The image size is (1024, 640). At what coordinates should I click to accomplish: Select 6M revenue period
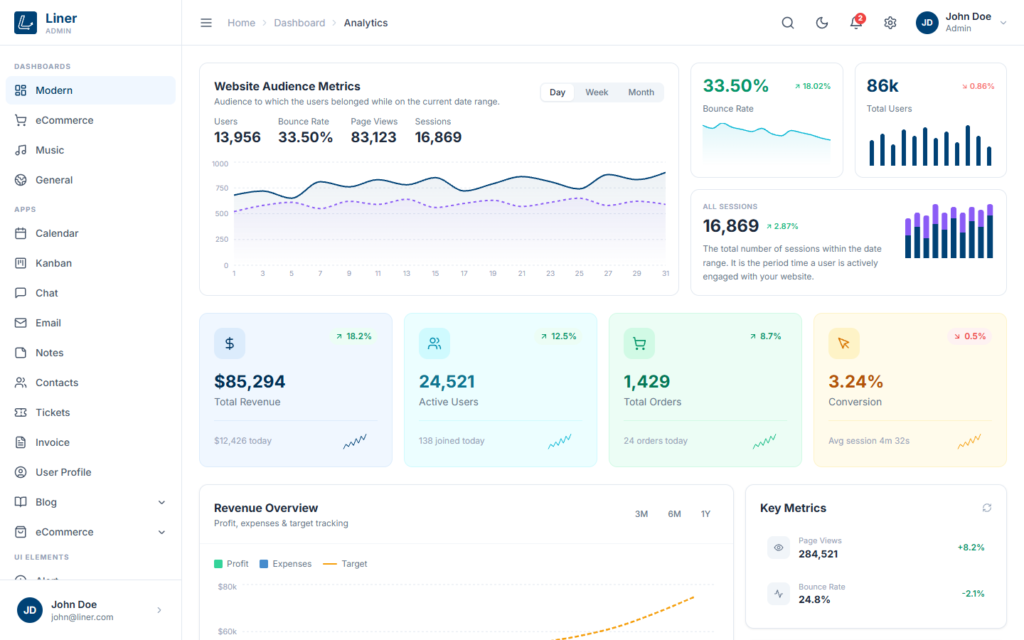pyautogui.click(x=674, y=514)
